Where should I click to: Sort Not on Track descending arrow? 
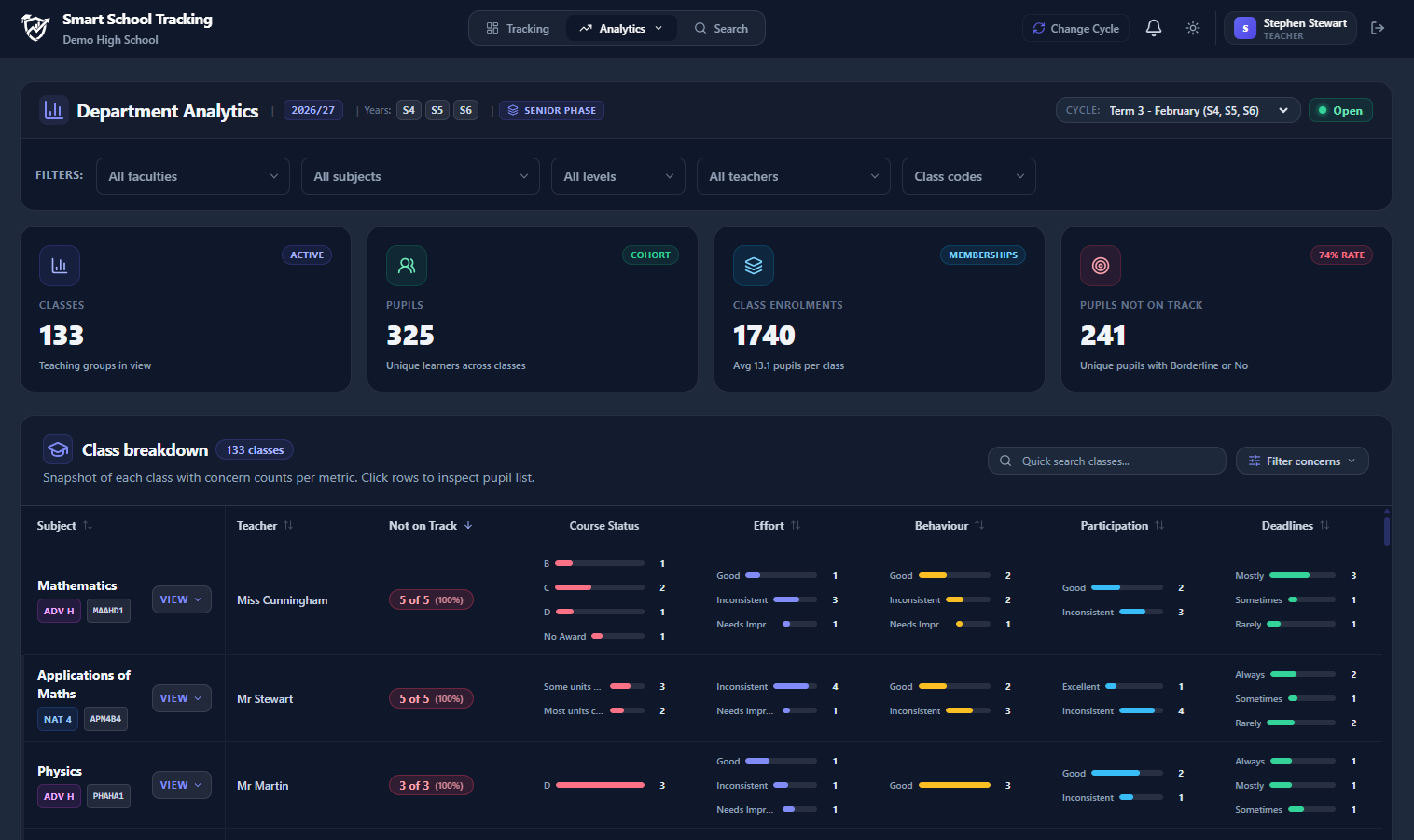468,525
